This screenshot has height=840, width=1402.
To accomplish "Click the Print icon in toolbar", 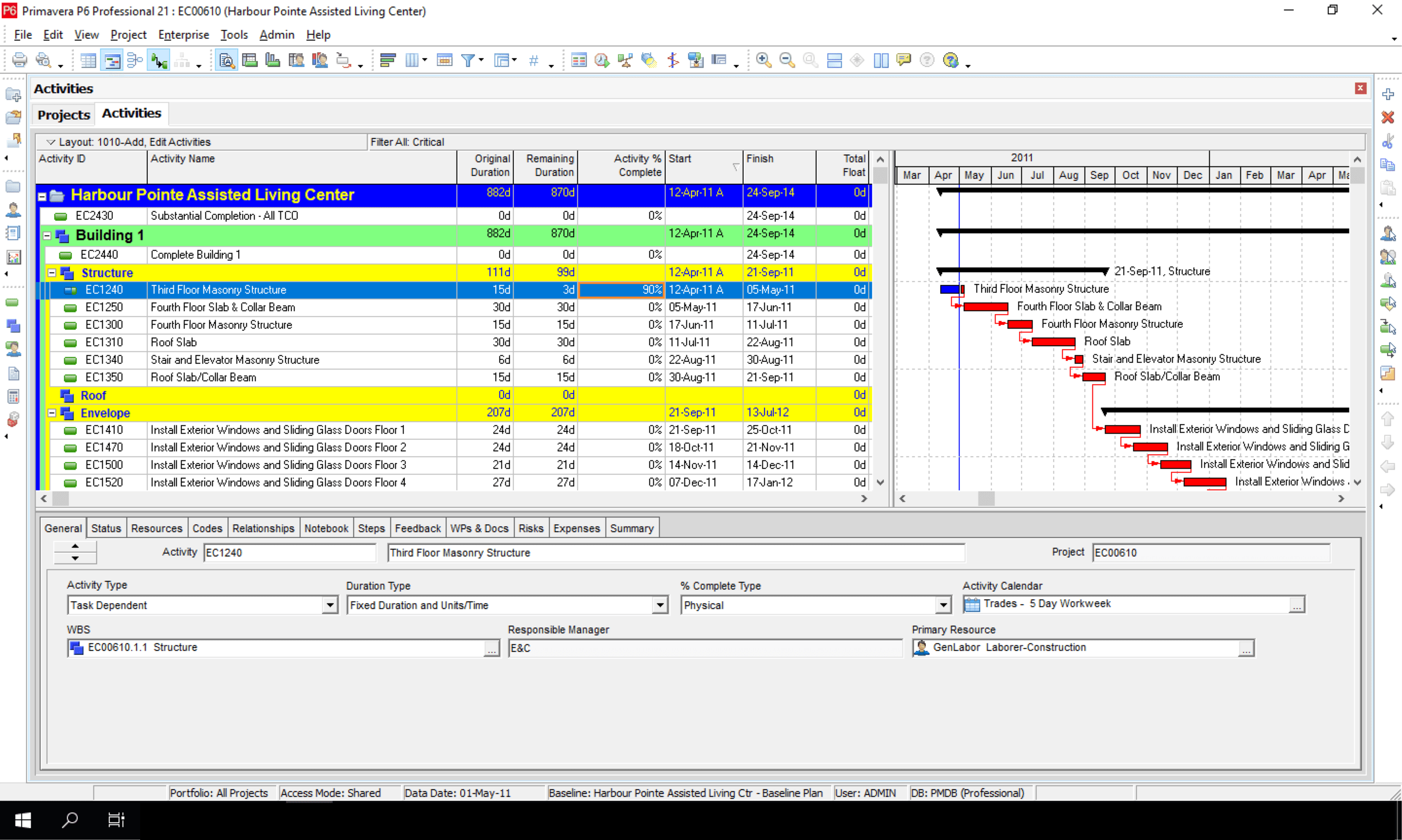I will [20, 60].
